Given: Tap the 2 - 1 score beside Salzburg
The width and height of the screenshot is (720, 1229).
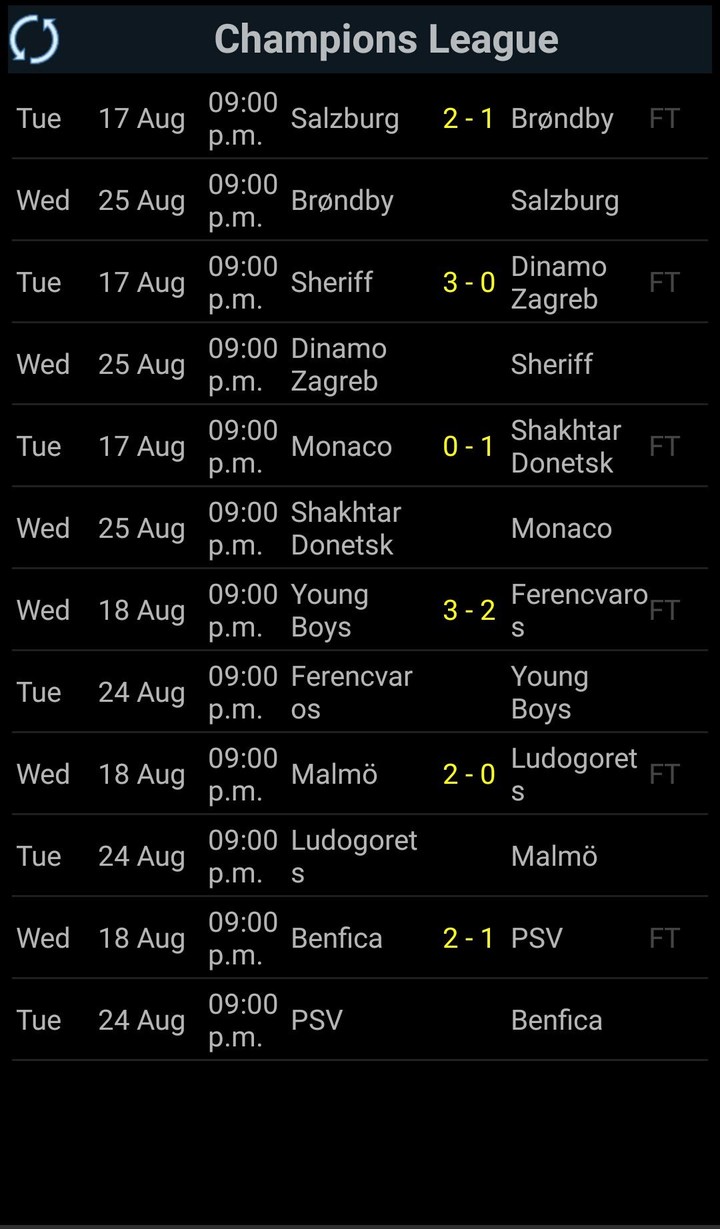Looking at the screenshot, I should (468, 119).
